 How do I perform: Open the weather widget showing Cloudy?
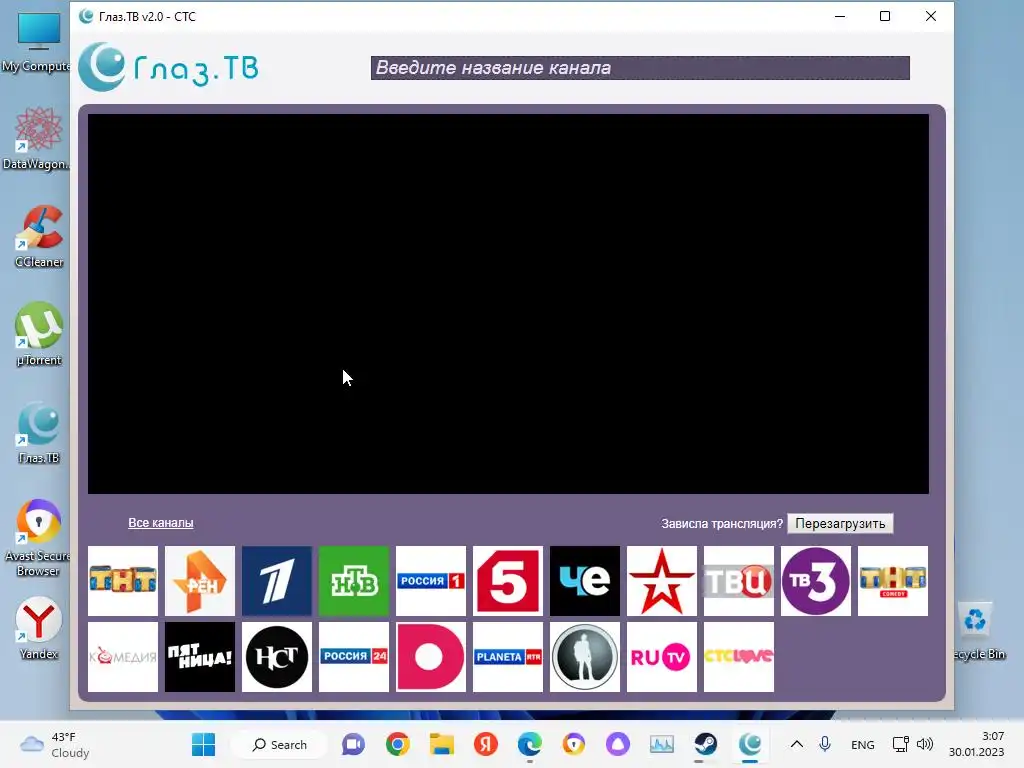[55, 744]
